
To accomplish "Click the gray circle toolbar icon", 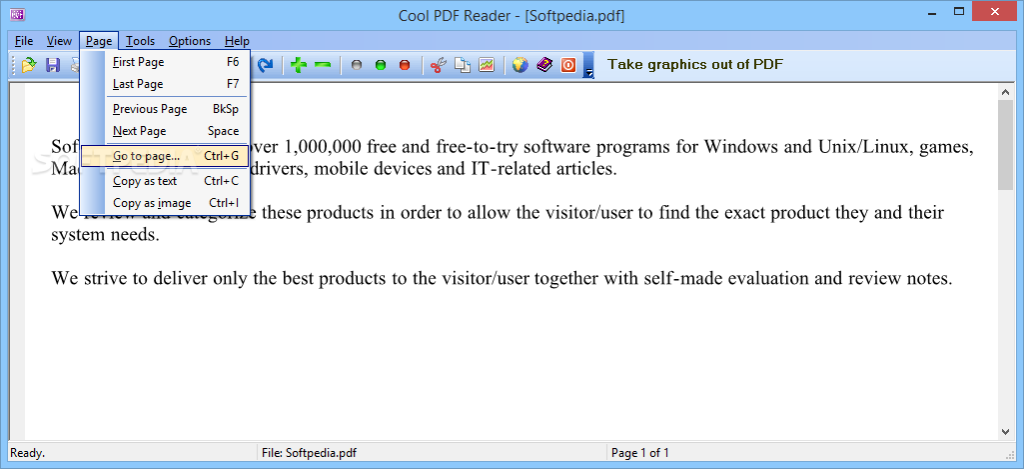I will coord(357,65).
